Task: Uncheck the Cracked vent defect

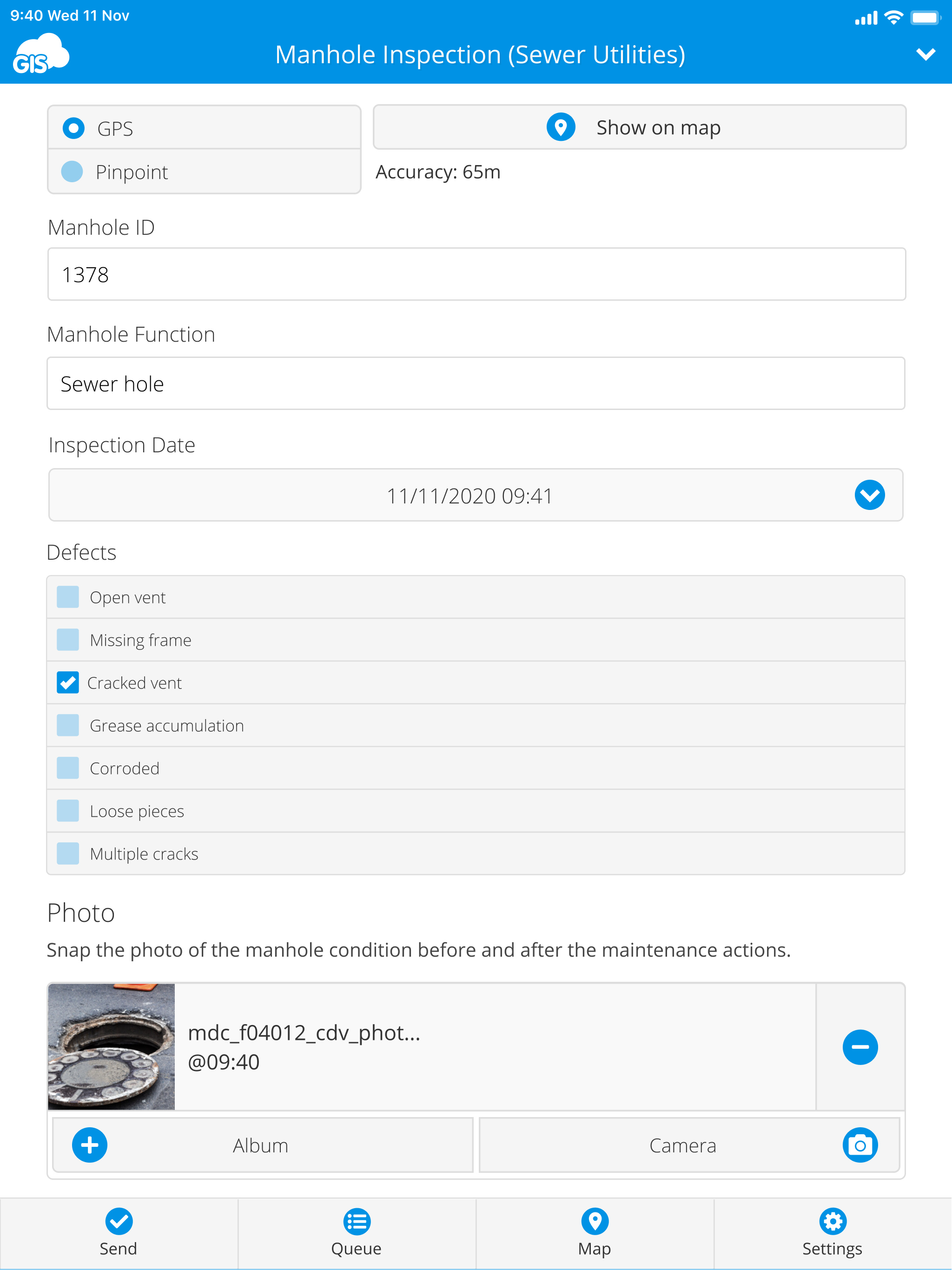Action: click(x=67, y=682)
